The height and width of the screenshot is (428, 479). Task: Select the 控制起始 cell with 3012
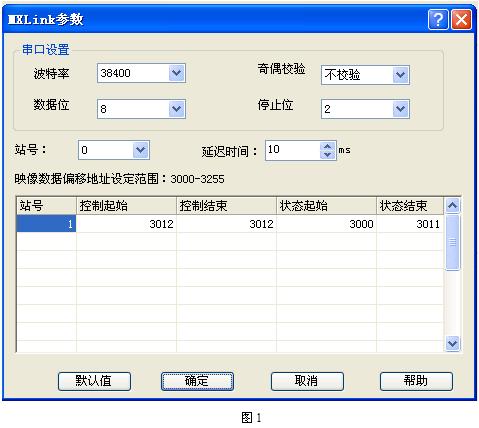tap(126, 223)
